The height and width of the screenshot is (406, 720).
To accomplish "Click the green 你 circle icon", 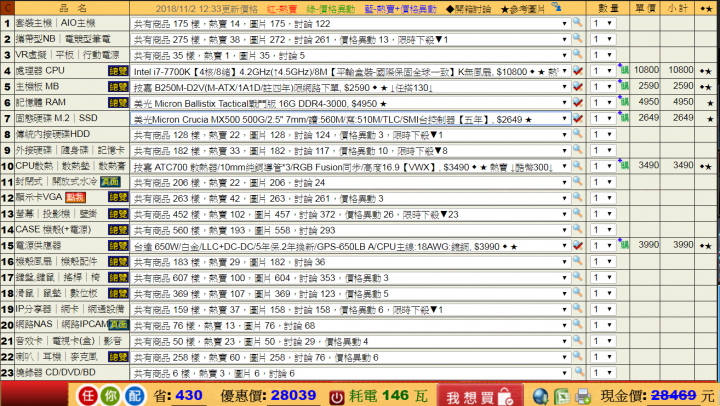I will pyautogui.click(x=110, y=395).
